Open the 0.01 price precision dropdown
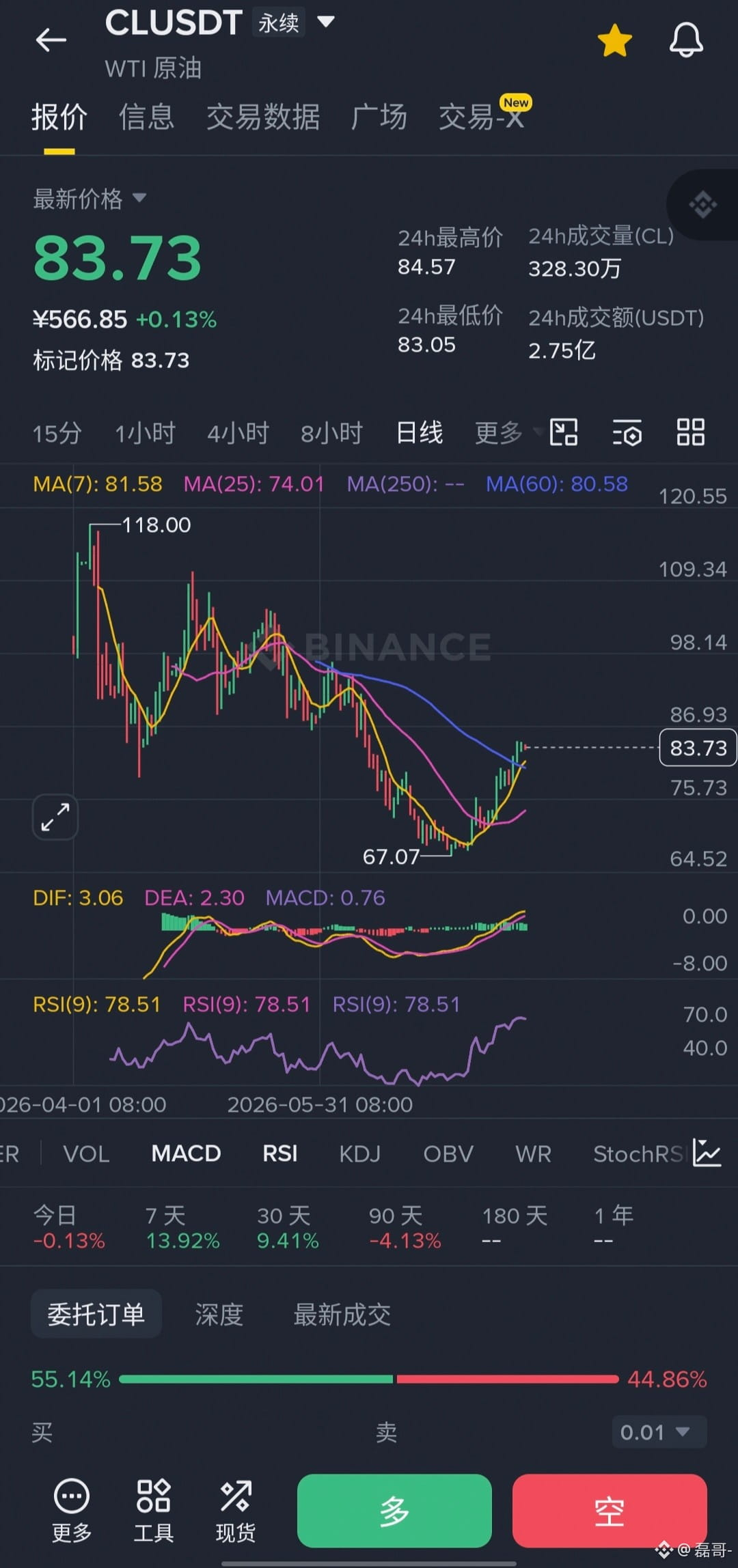The image size is (738, 1568). click(x=659, y=1432)
